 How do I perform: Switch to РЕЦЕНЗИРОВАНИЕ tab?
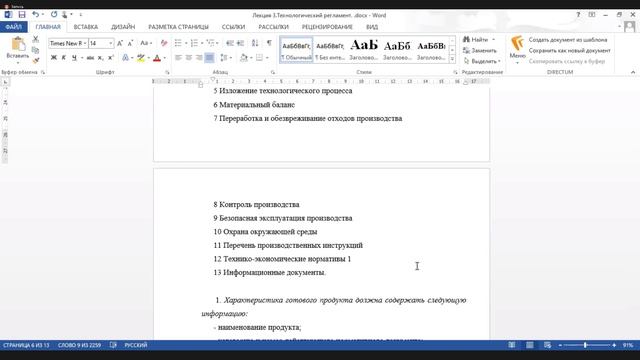coord(327,27)
